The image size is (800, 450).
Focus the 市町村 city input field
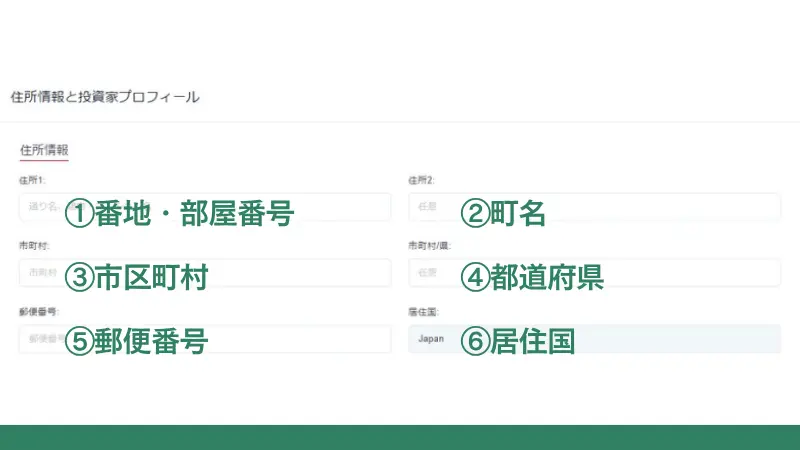click(x=205, y=272)
